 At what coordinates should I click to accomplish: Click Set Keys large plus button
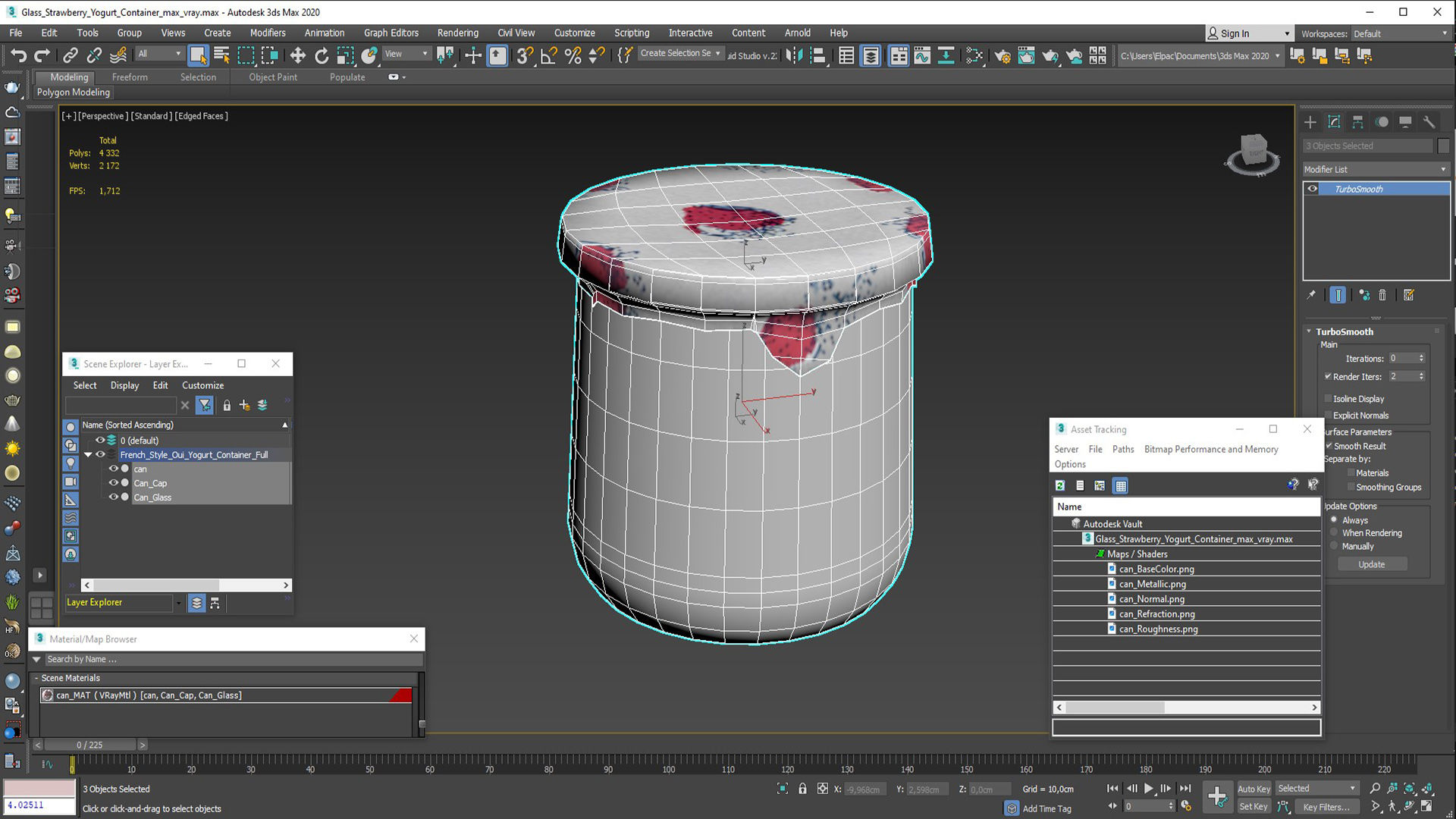pyautogui.click(x=1217, y=796)
